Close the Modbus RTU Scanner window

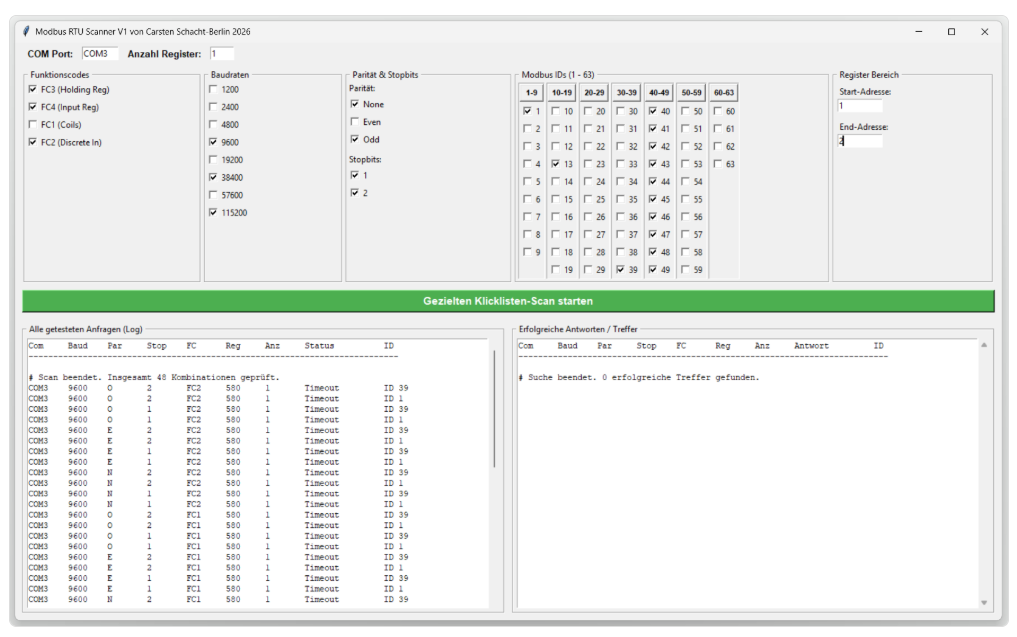(985, 31)
